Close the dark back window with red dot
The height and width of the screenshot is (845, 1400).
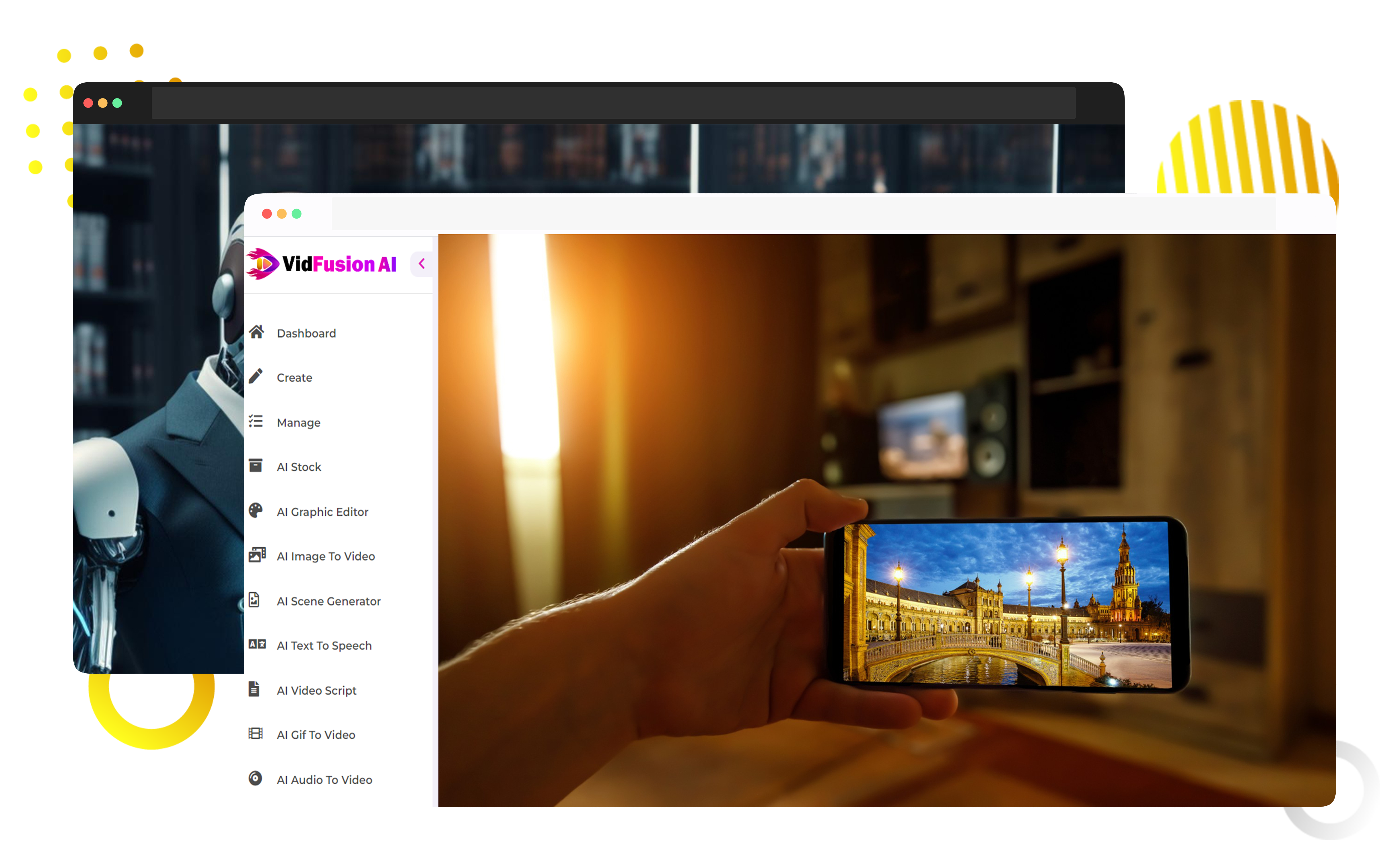88,103
